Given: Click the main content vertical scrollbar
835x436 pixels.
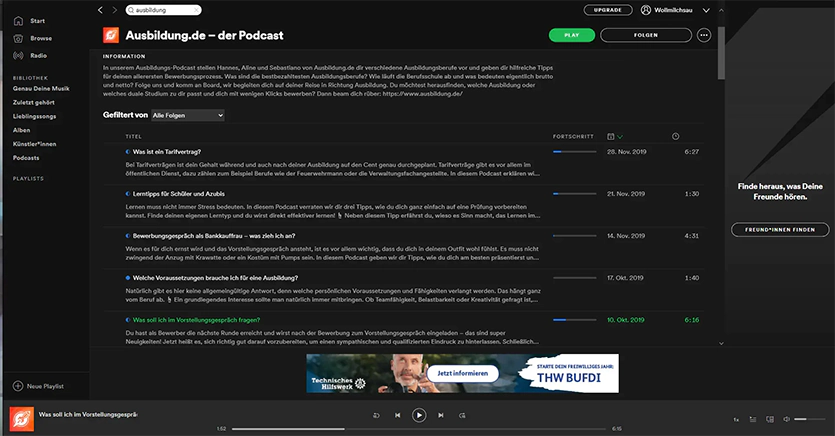Looking at the screenshot, I should click(x=721, y=53).
